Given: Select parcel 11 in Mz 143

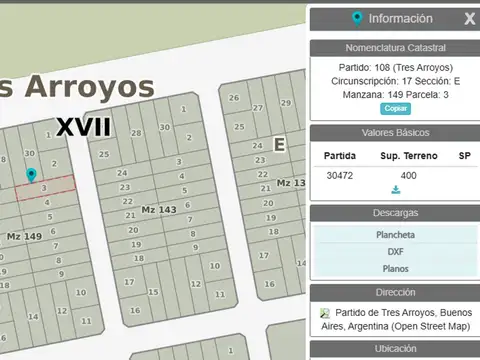Looking at the screenshot, I should (x=220, y=294).
